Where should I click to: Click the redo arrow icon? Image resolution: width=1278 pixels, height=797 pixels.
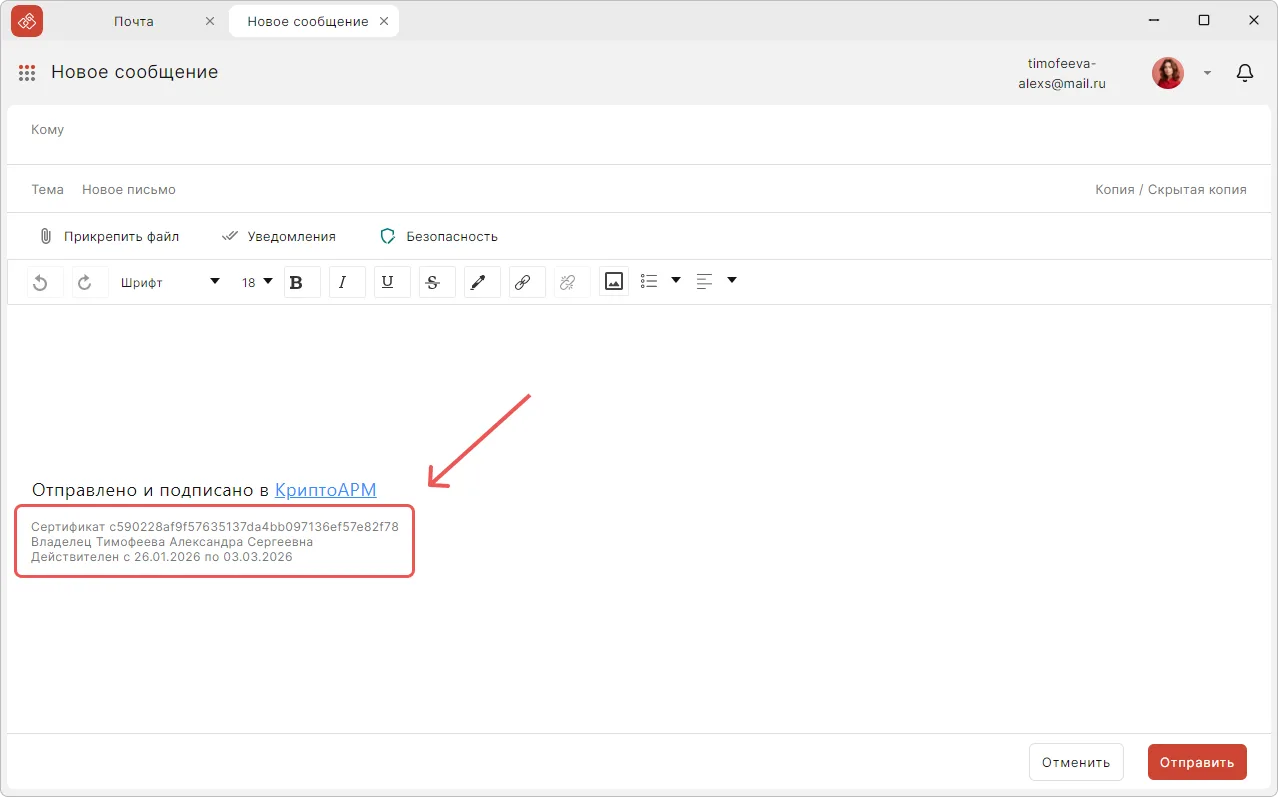85,283
